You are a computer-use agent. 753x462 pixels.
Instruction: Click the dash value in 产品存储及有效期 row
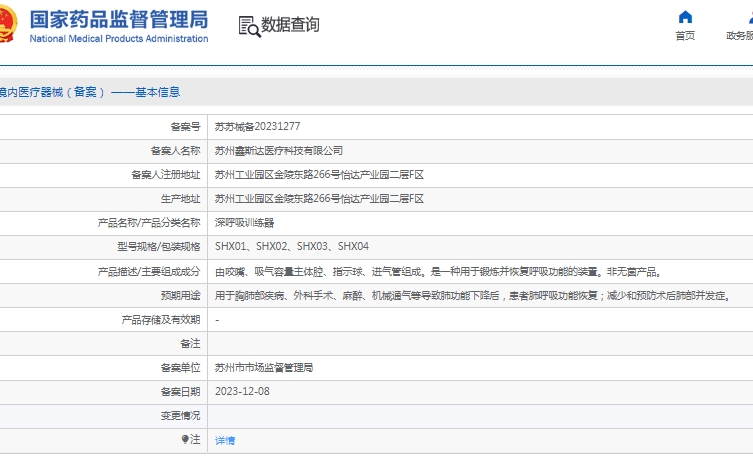tap(217, 320)
